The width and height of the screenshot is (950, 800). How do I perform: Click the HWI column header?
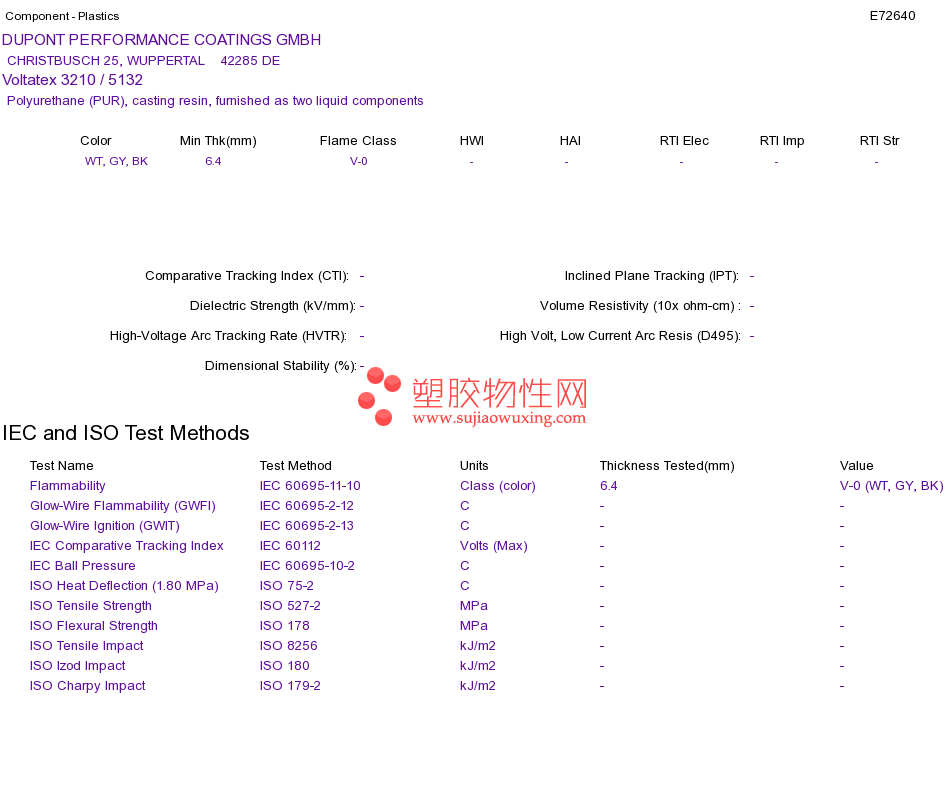click(x=472, y=141)
